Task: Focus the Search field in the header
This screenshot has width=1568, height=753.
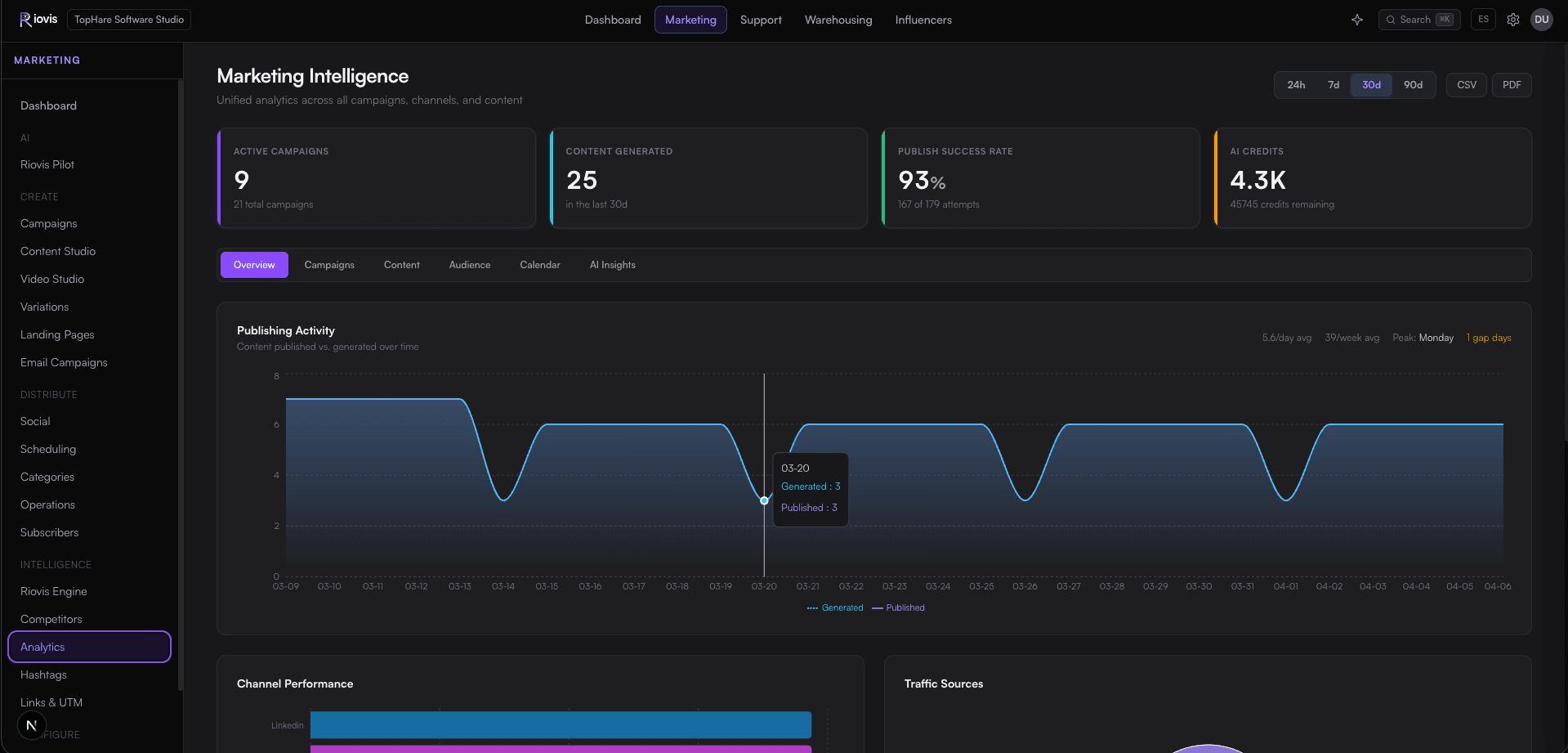Action: point(1419,20)
